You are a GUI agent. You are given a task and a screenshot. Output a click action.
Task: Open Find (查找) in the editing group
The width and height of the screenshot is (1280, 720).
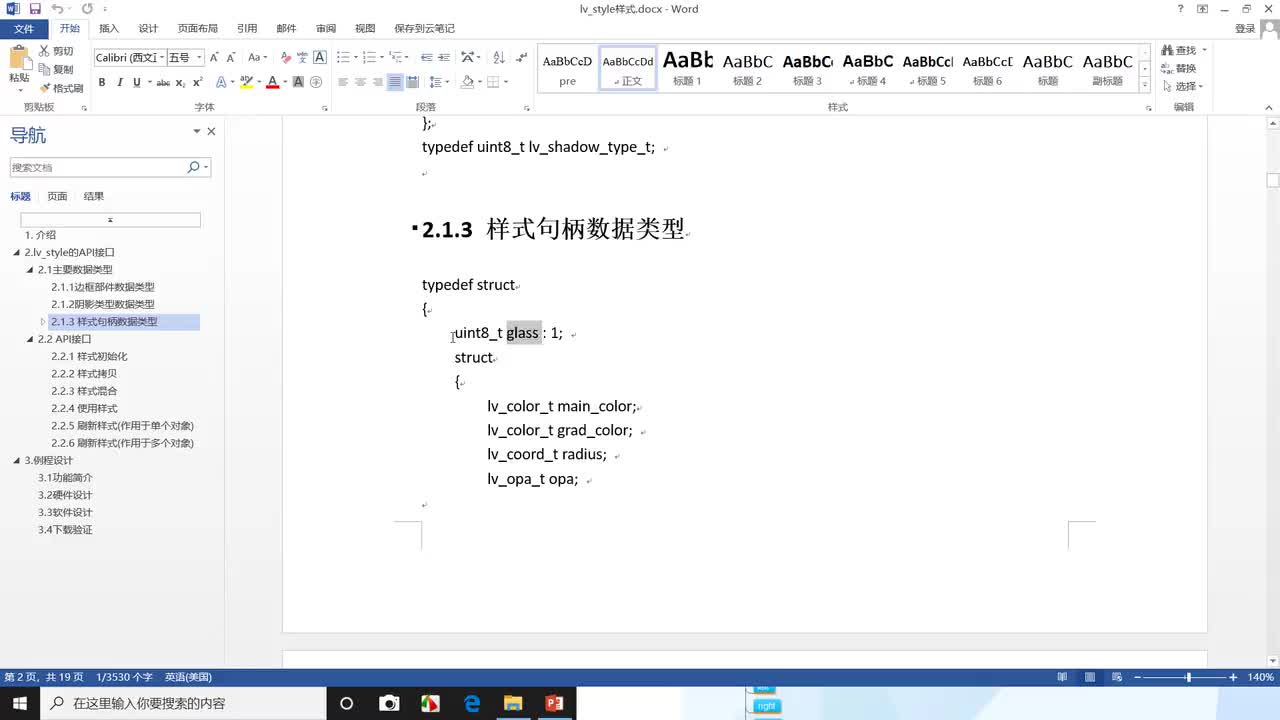pos(1179,51)
